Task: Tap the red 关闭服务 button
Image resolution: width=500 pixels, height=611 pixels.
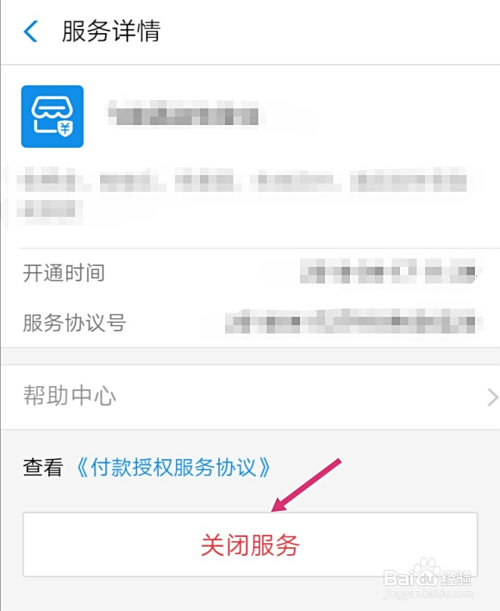Action: click(250, 544)
